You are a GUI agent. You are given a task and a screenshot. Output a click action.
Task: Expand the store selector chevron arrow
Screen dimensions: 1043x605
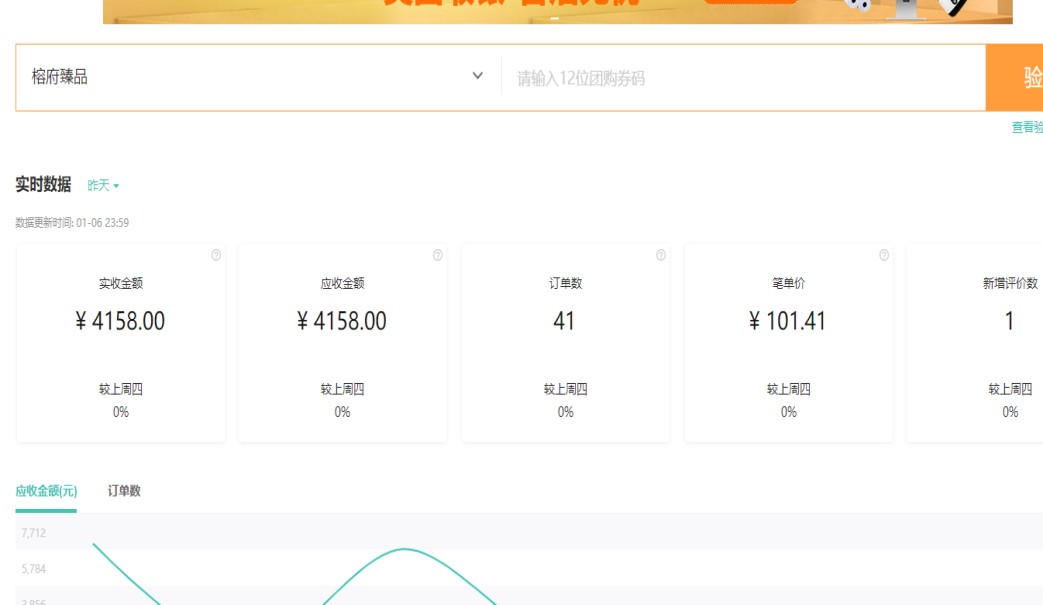pos(477,76)
